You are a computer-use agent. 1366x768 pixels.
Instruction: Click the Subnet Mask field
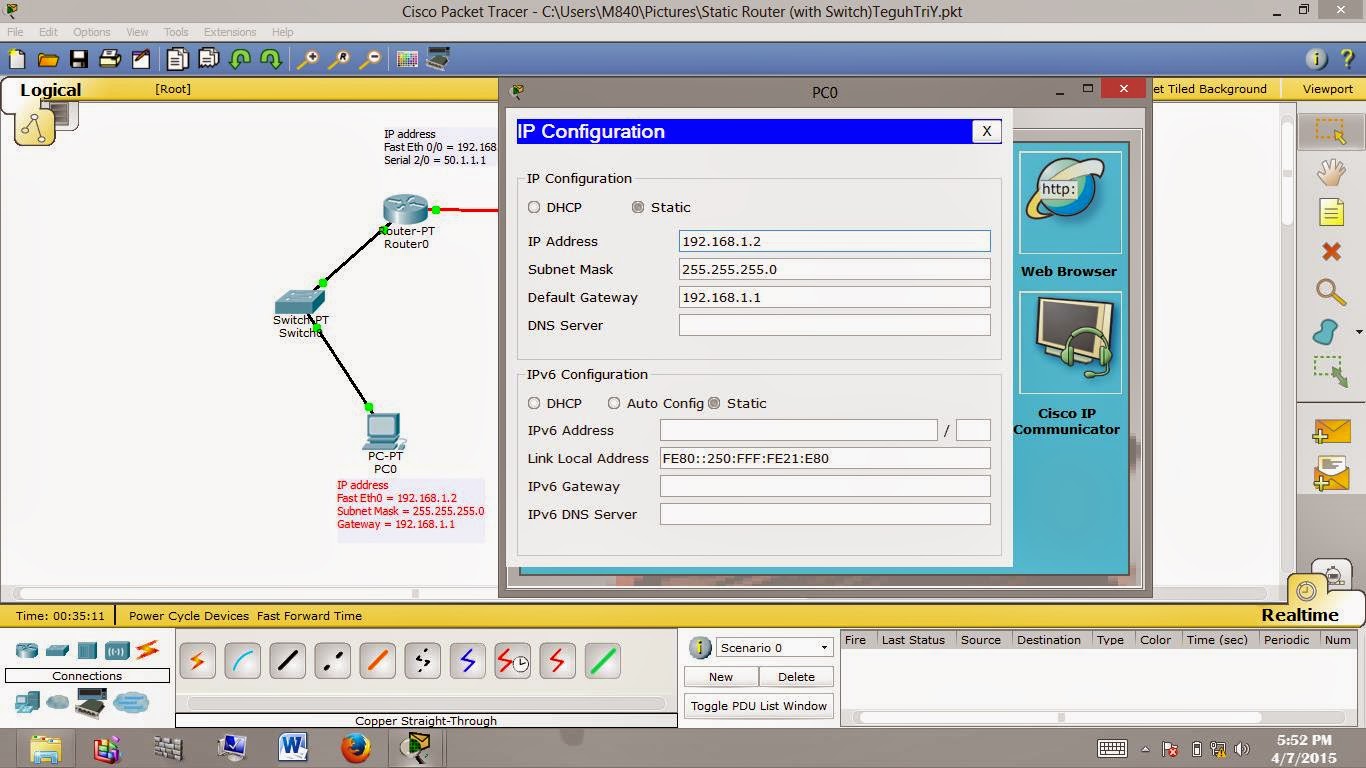pos(834,269)
